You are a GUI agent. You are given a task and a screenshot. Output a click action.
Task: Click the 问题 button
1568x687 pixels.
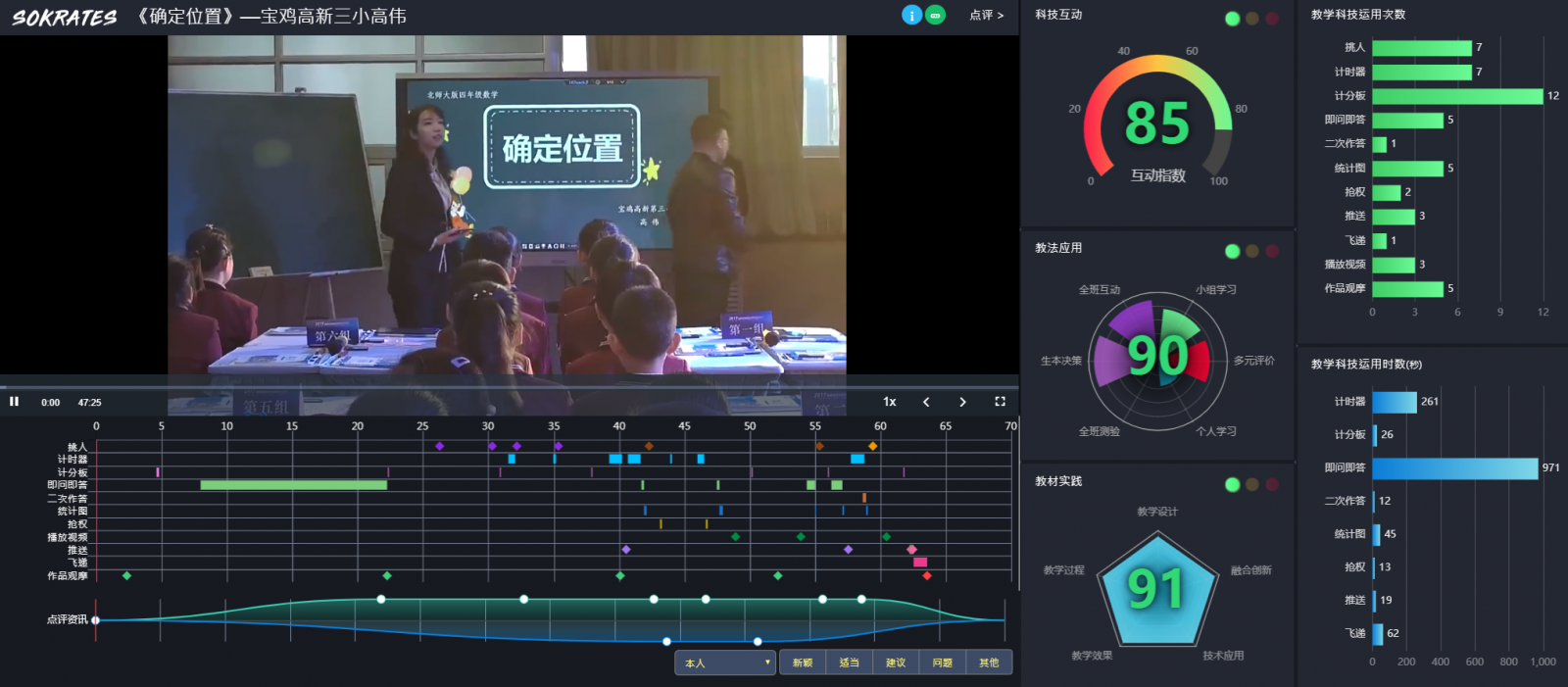click(x=943, y=663)
